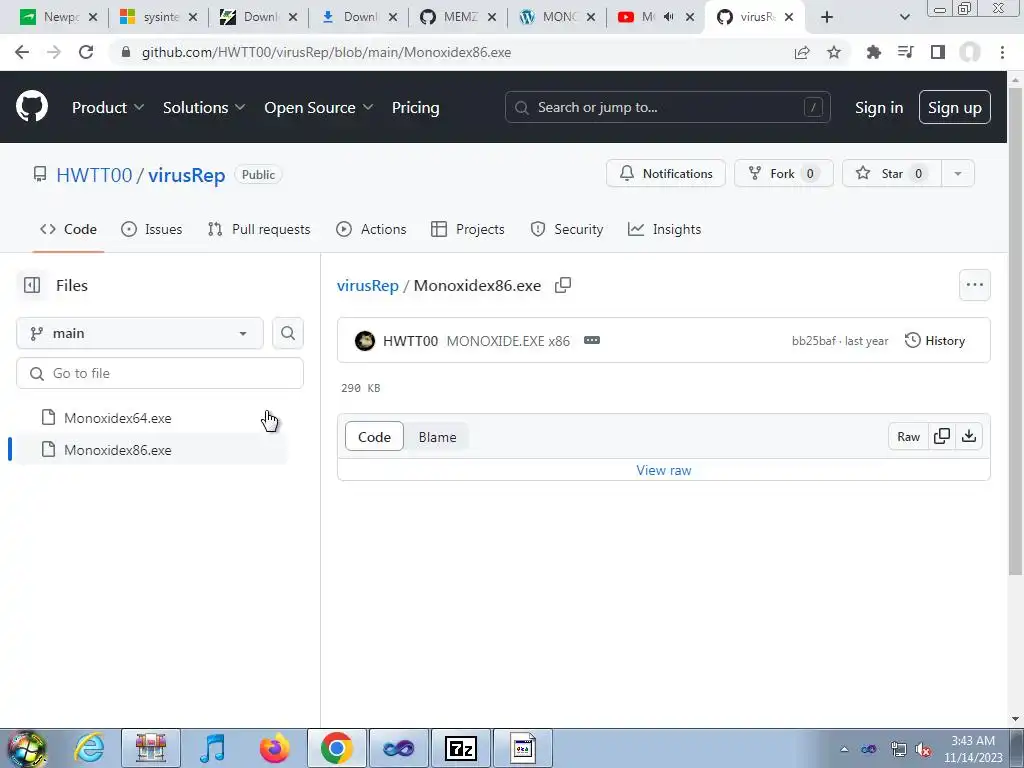Viewport: 1024px width, 768px height.
Task: Open the Chrome extensions puzzle icon
Action: pyautogui.click(x=873, y=52)
